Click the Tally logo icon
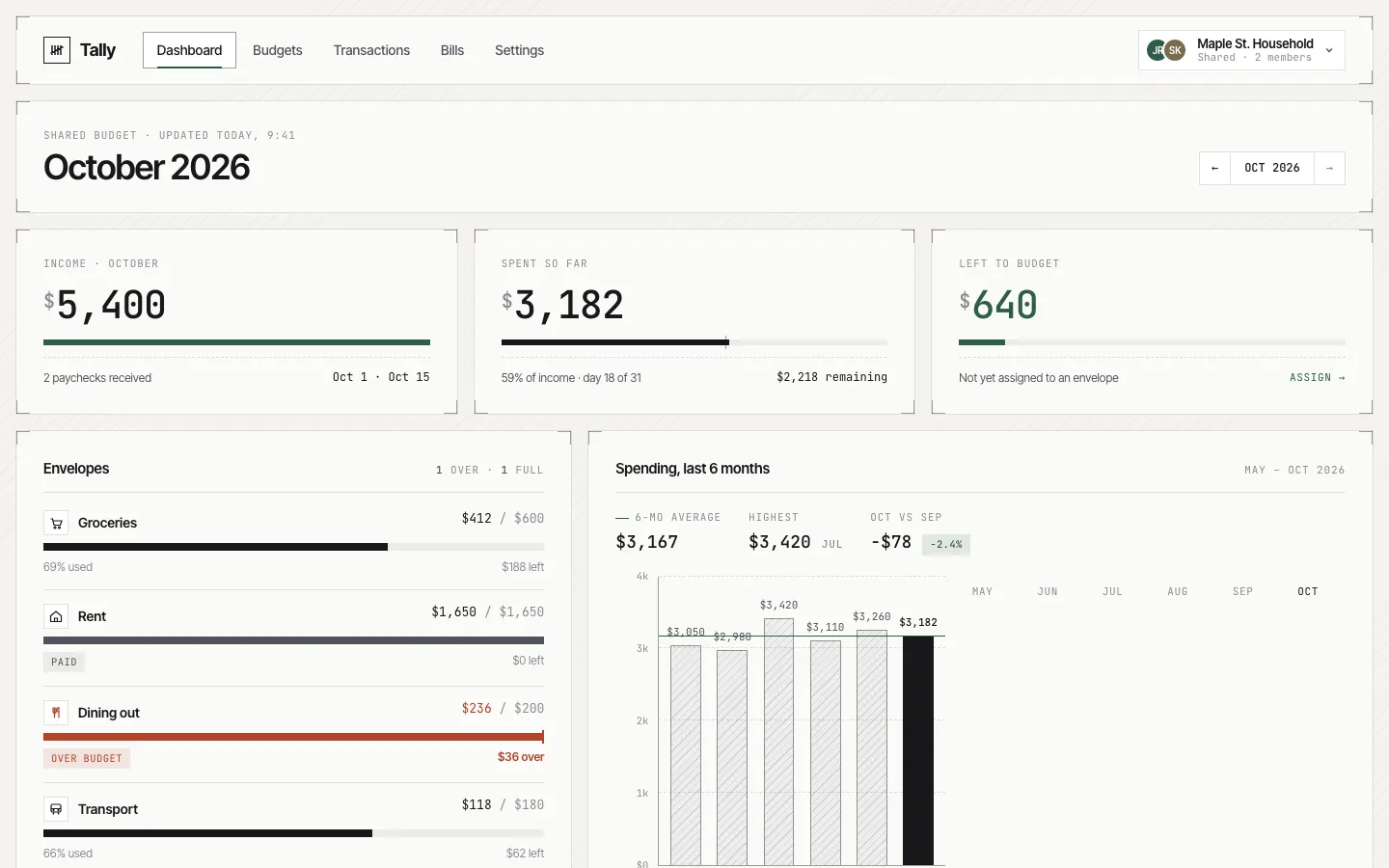The width and height of the screenshot is (1389, 868). click(57, 50)
